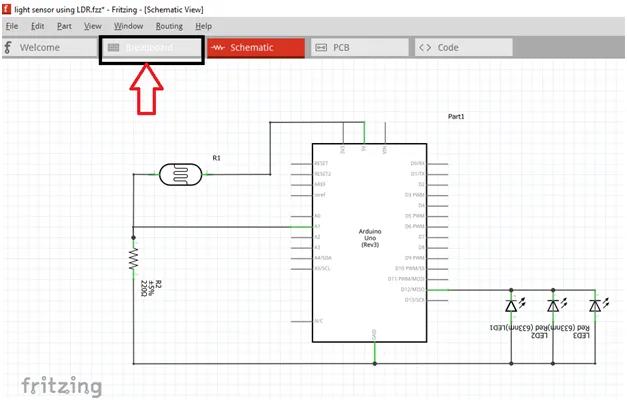Viewport: 627px width, 400px height.
Task: Select the LED2 diode symbol
Action: pyautogui.click(x=553, y=306)
